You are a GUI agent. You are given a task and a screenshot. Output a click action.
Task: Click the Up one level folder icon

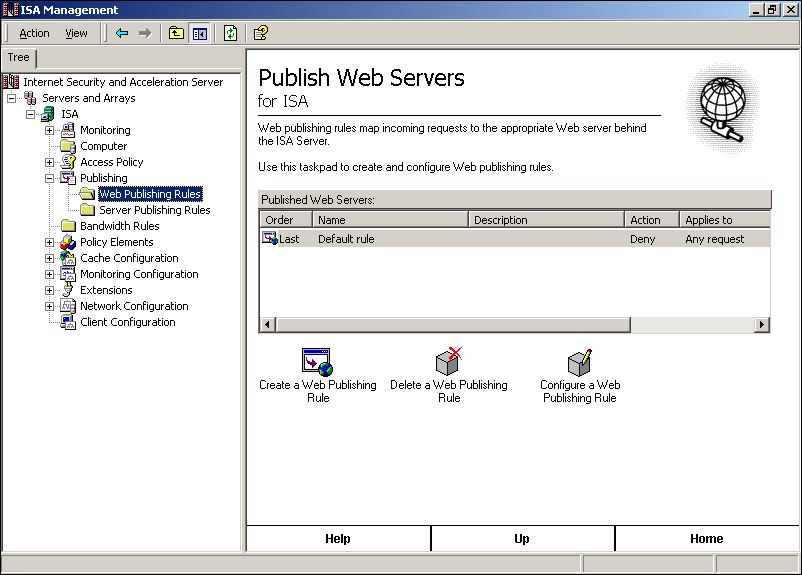coord(176,33)
